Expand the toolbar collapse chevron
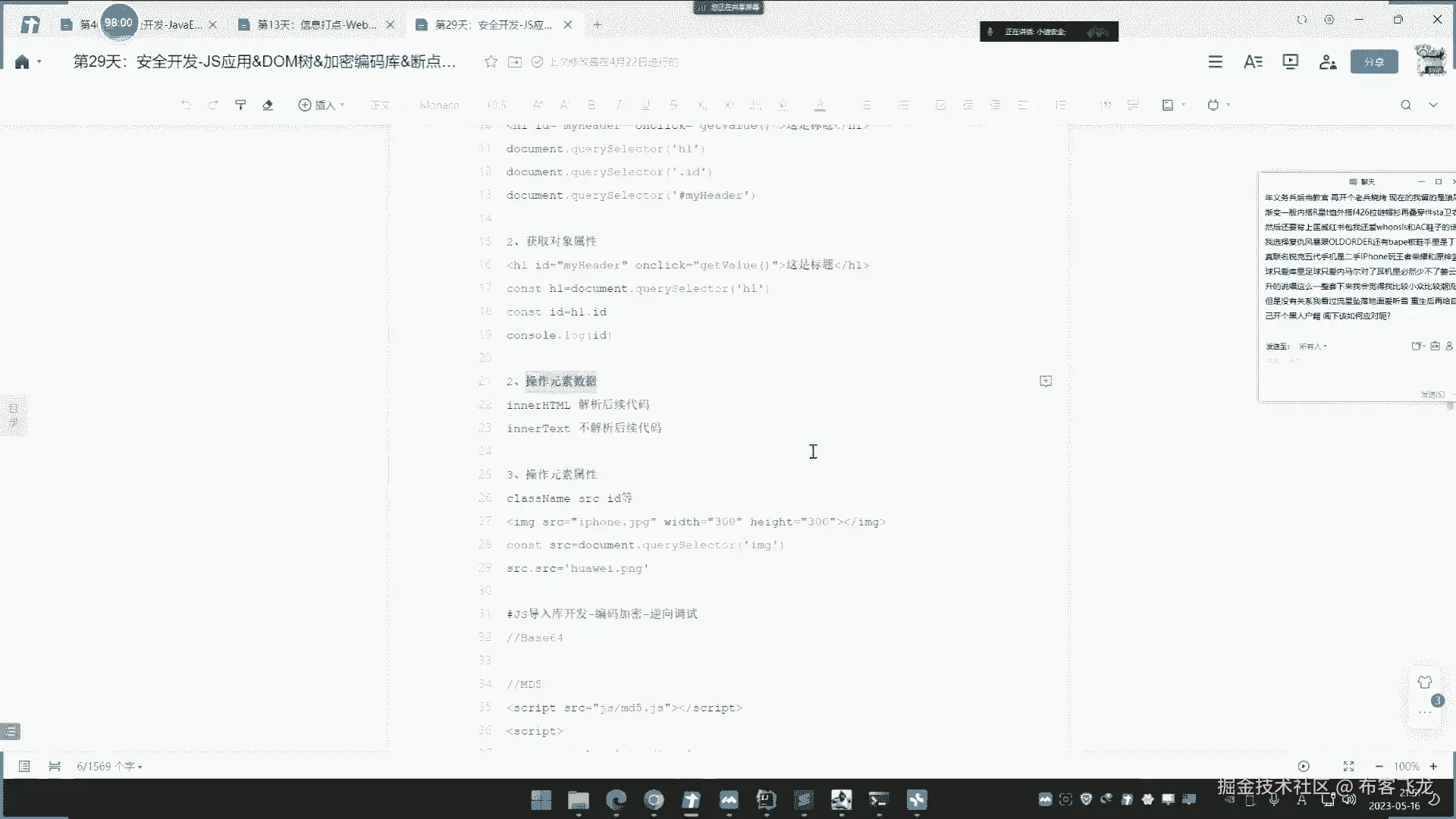The height and width of the screenshot is (819, 1456). click(1433, 105)
